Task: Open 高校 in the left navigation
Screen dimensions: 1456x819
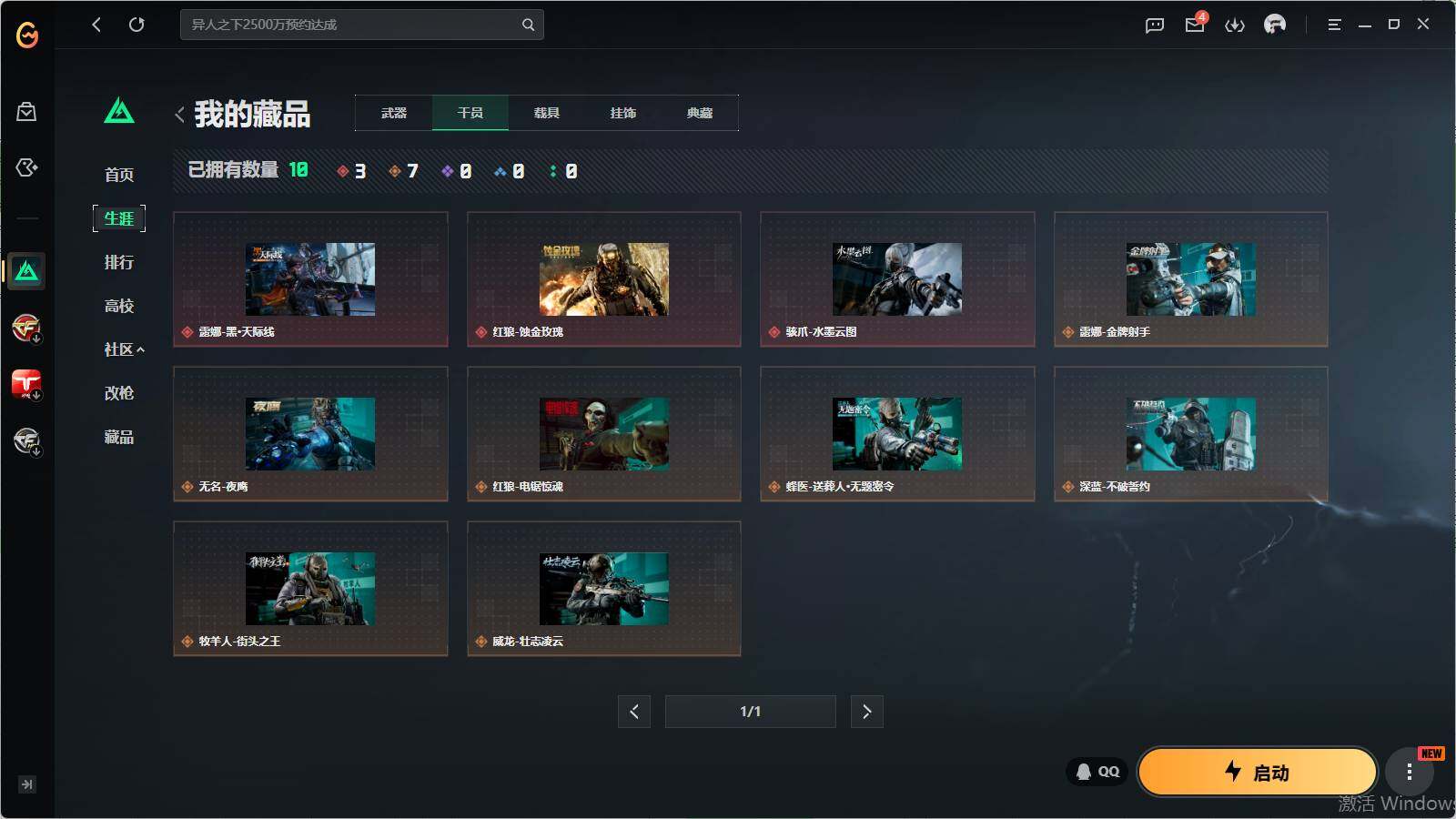Action: click(119, 306)
